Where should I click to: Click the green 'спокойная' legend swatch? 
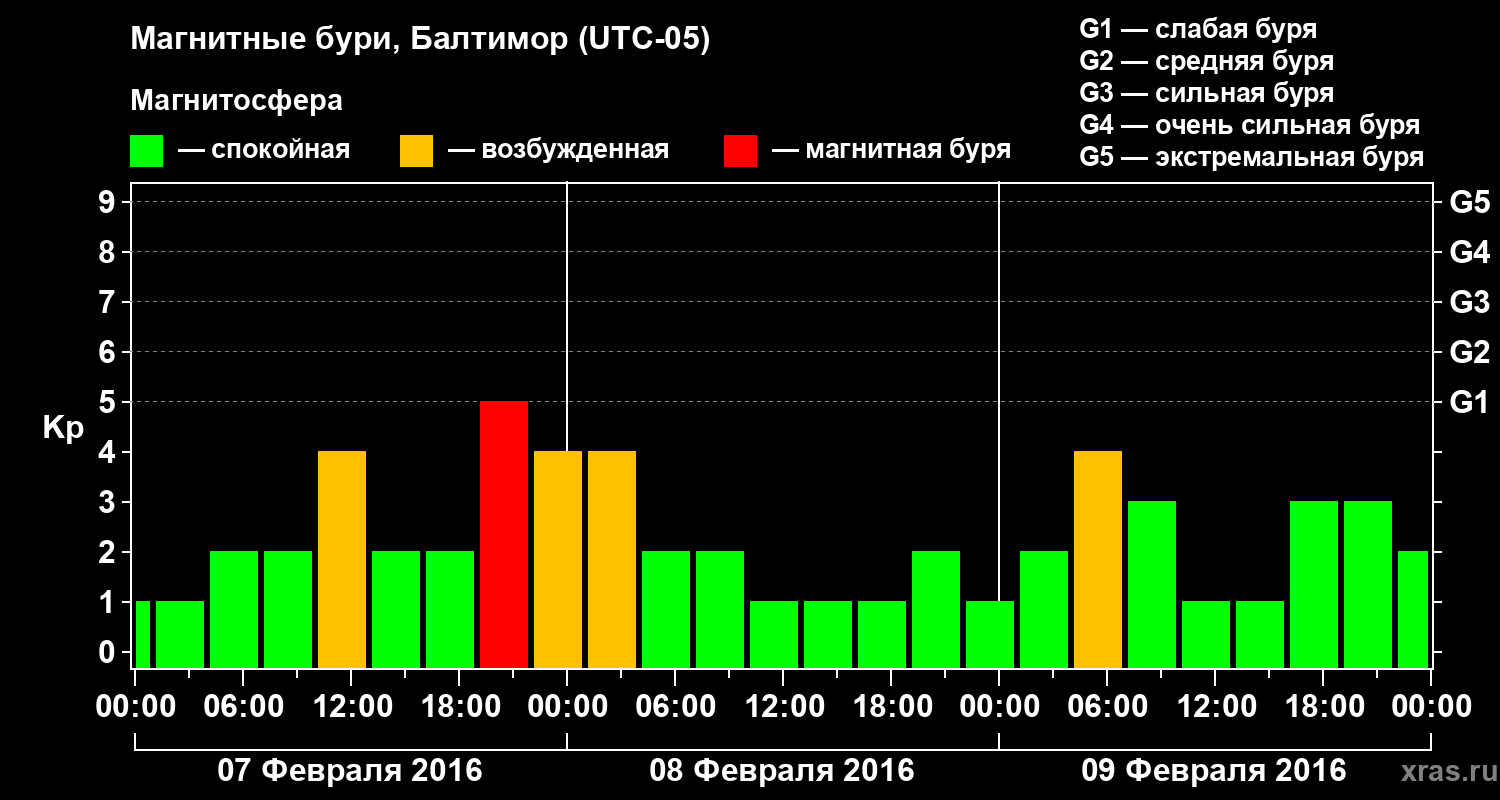(x=146, y=151)
